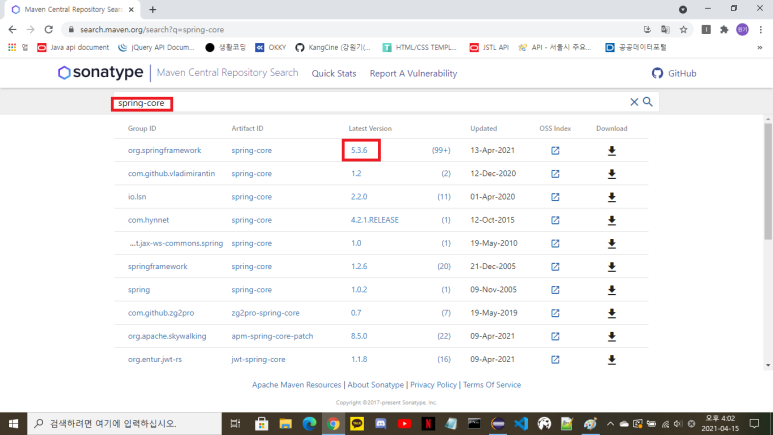
Task: Click the Windows taskbar search box
Action: tap(124, 424)
